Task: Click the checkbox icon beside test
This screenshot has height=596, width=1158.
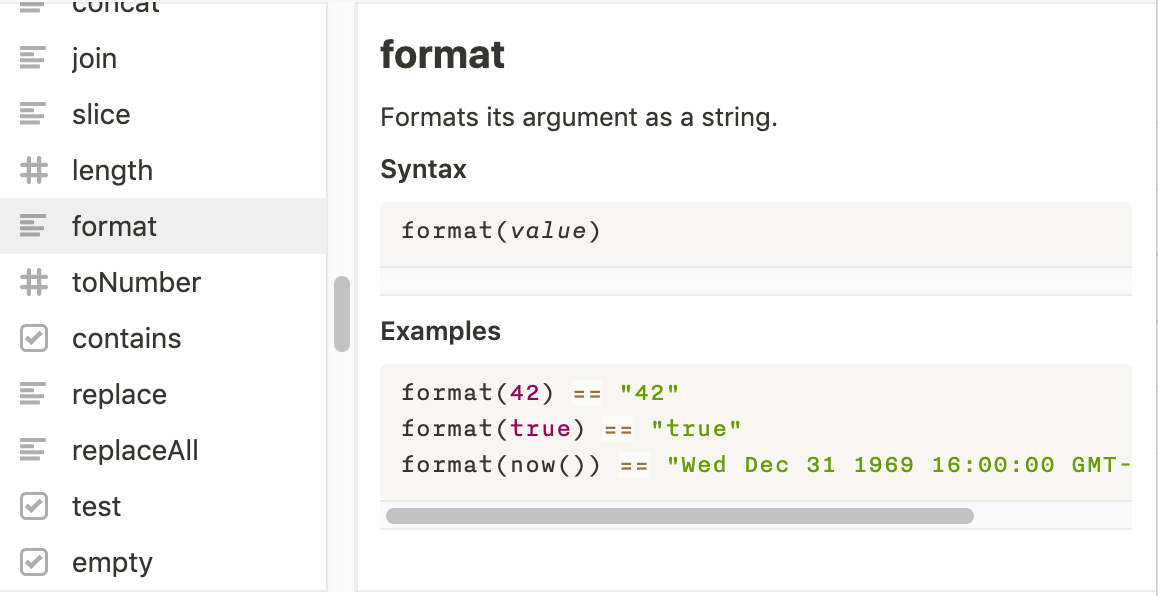Action: (x=34, y=506)
